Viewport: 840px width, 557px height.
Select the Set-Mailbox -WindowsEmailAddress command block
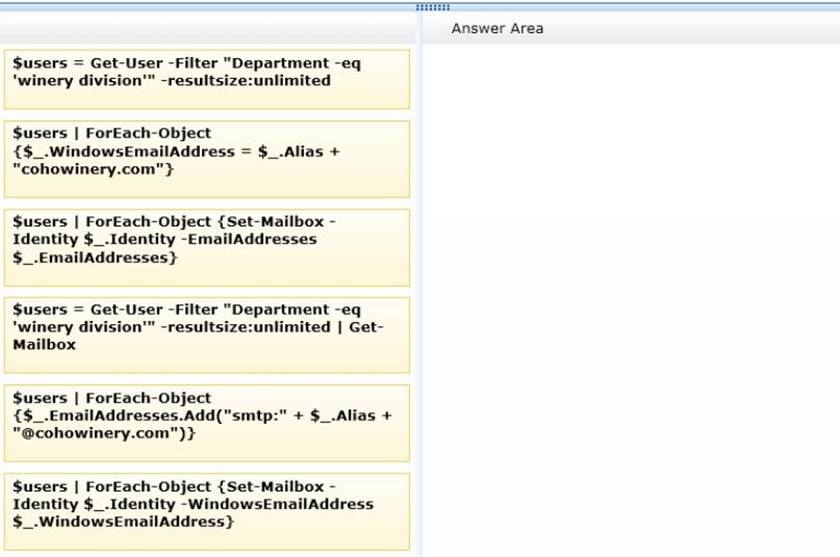[206, 511]
